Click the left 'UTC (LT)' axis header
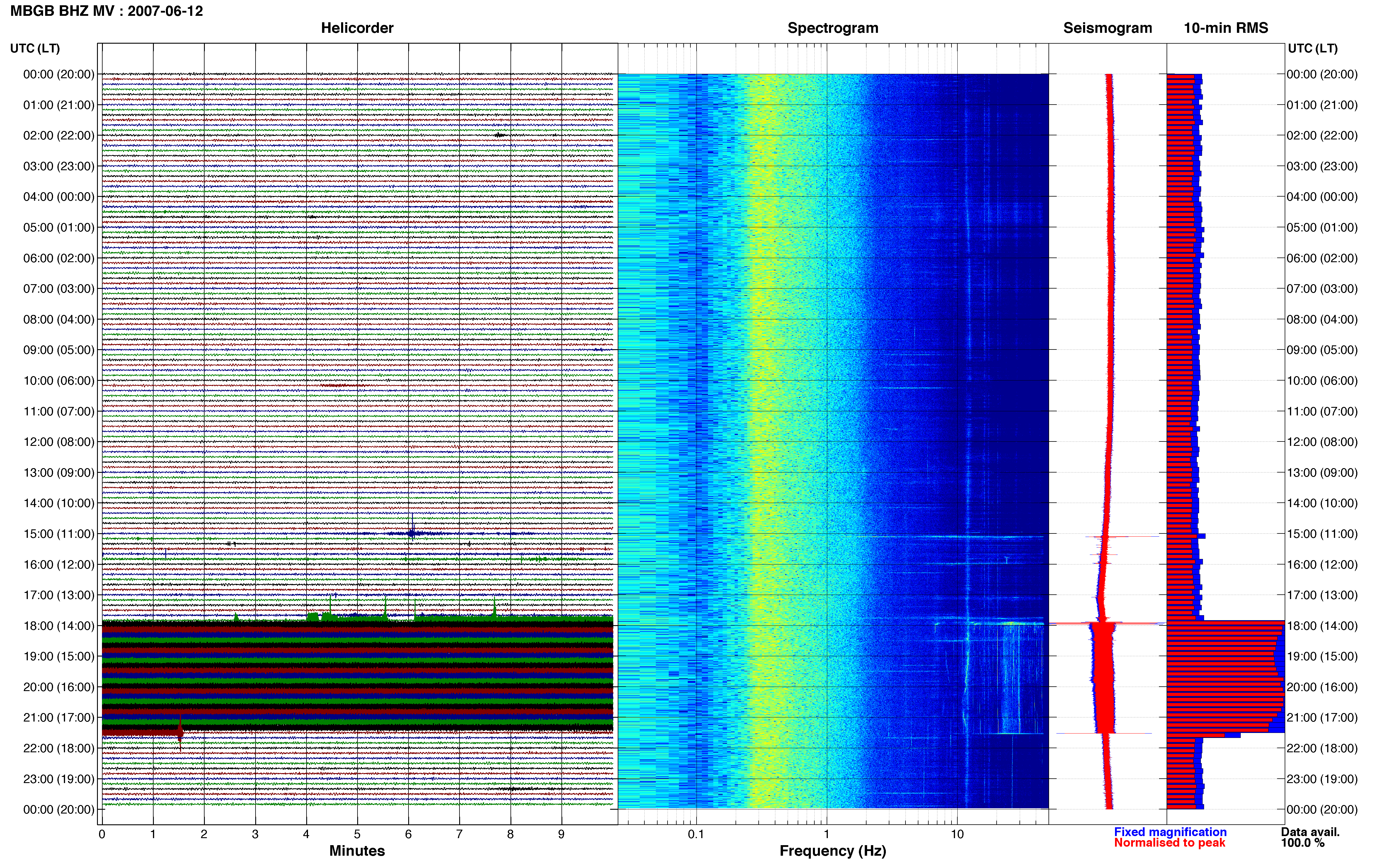Screen dimensions: 1389x868 (35, 48)
